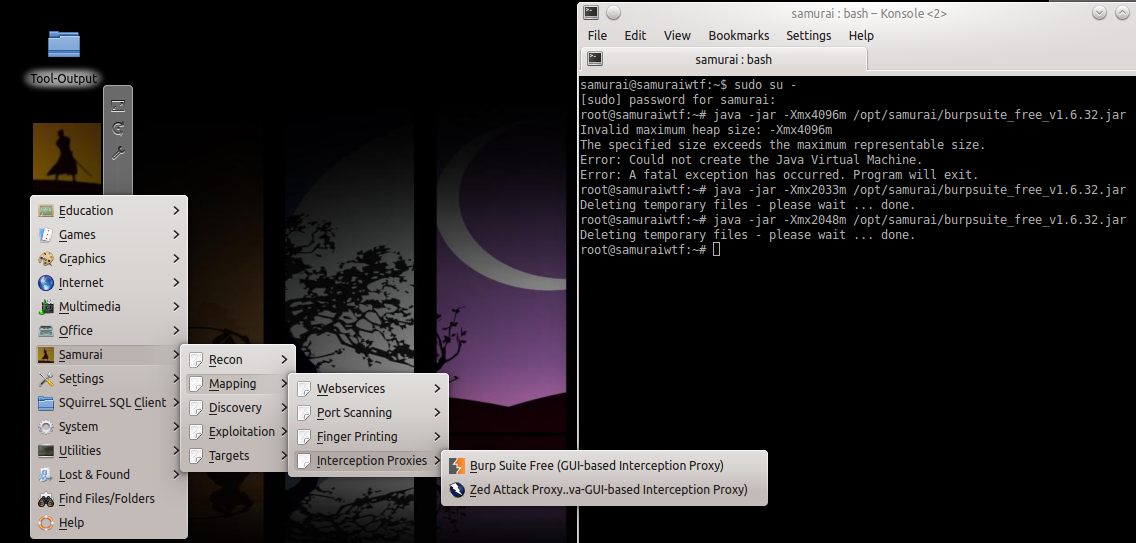Click 'Error: Could not create the Java' line
Image resolution: width=1136 pixels, height=543 pixels.
click(751, 159)
